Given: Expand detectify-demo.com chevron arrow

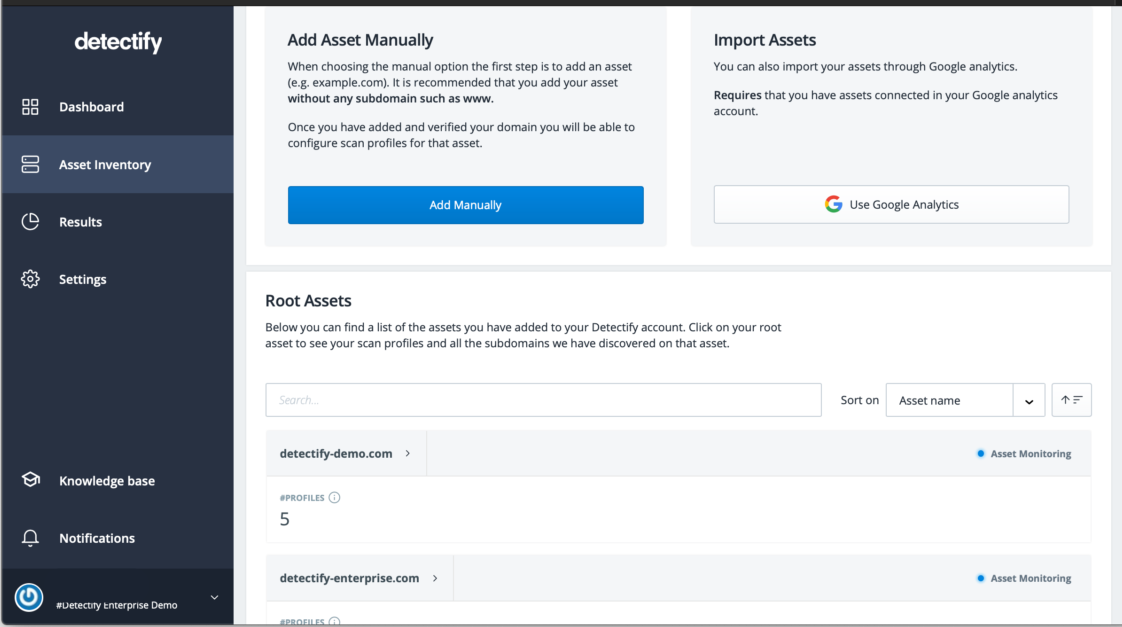Looking at the screenshot, I should (x=408, y=453).
